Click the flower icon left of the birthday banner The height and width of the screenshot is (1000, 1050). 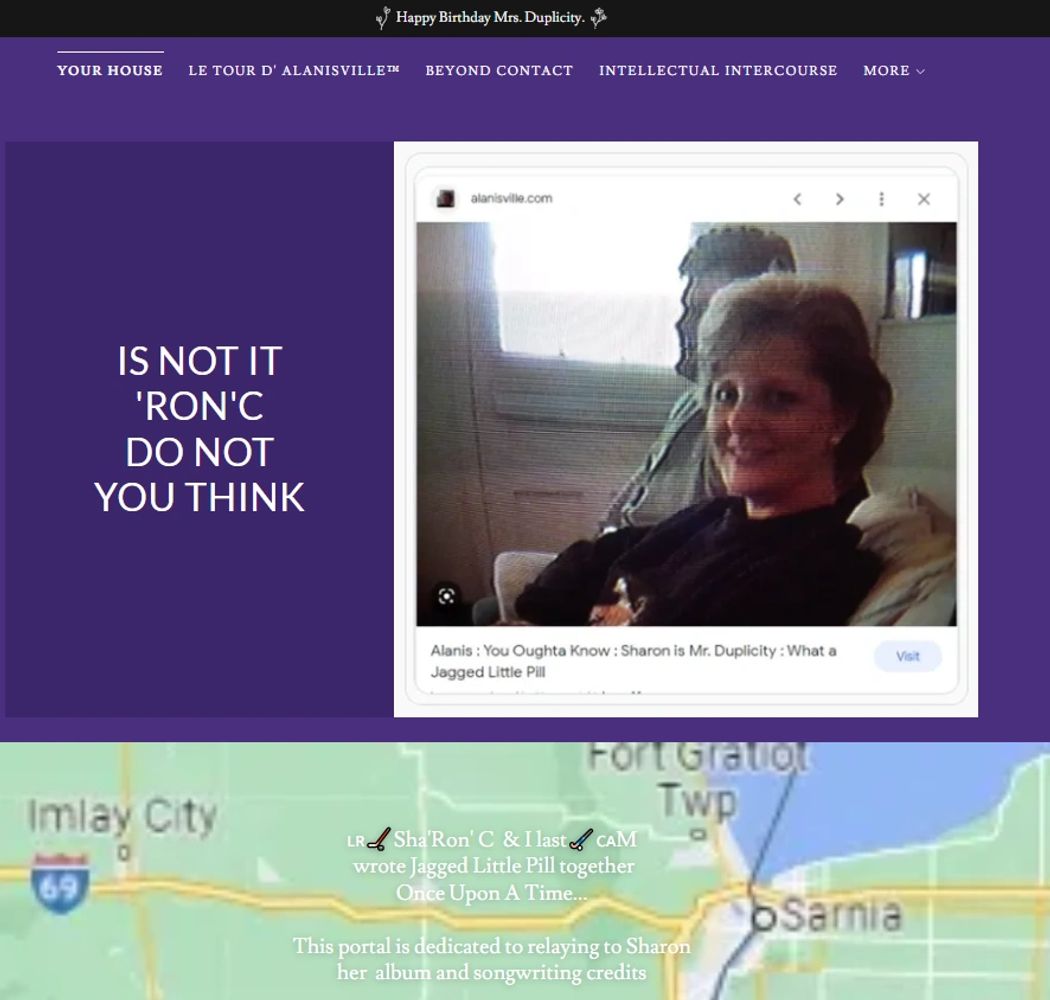point(383,17)
